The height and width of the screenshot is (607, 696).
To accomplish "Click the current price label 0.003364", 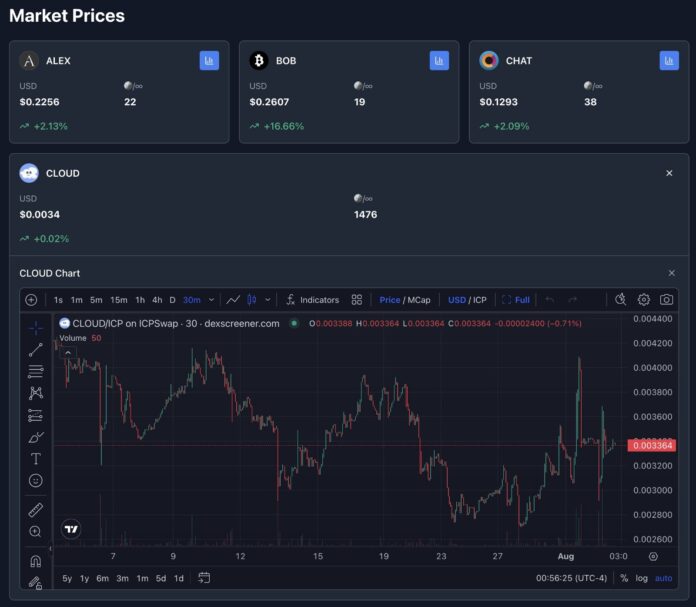I will 651,445.
